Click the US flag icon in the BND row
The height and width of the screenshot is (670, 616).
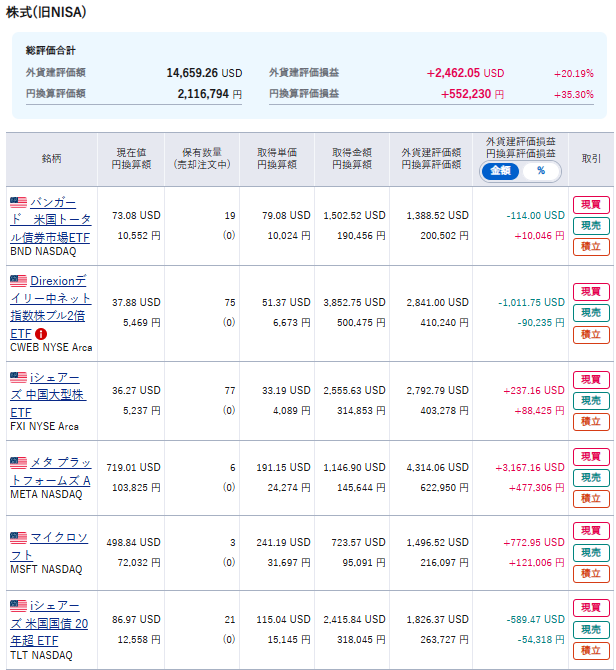tap(18, 202)
